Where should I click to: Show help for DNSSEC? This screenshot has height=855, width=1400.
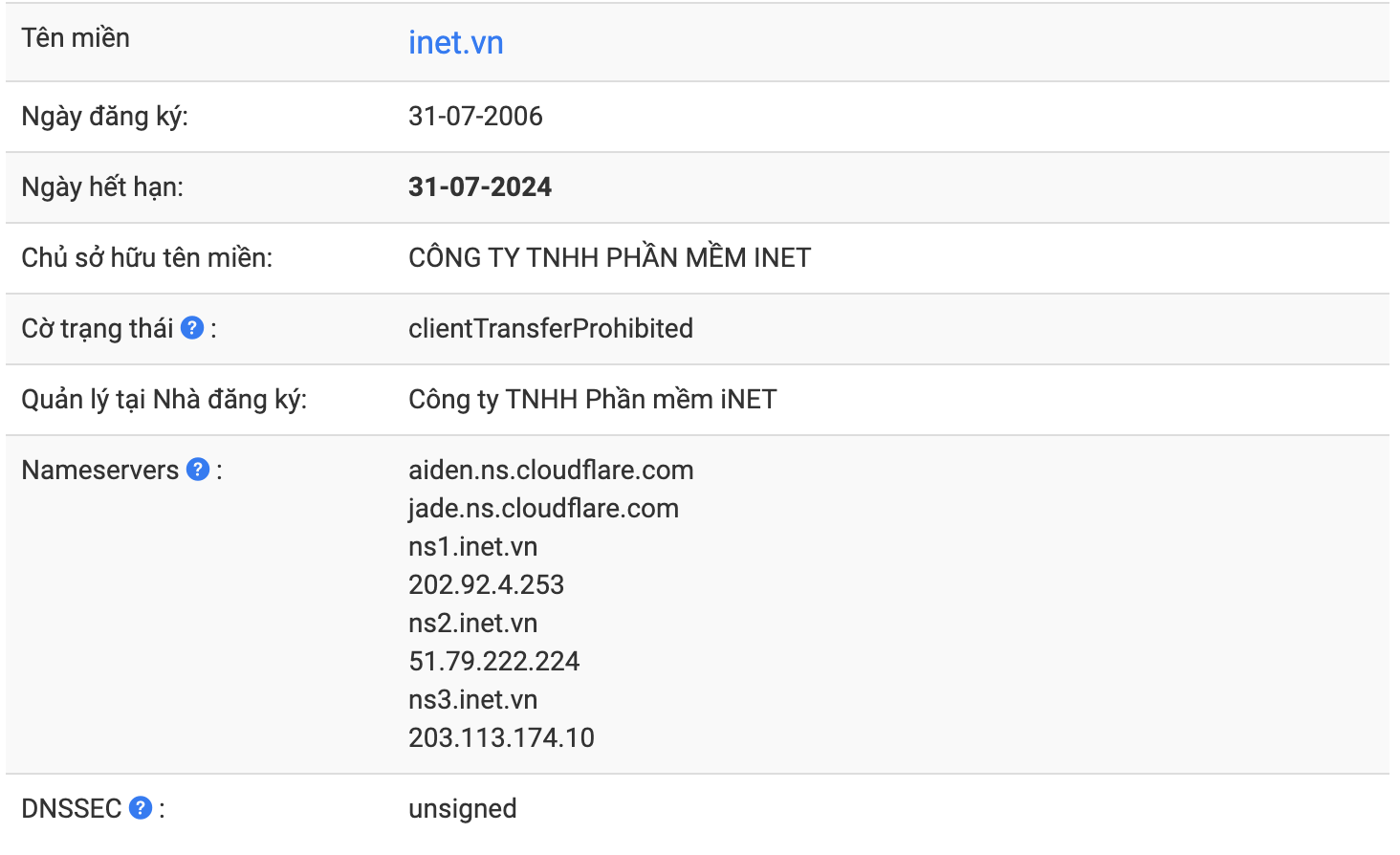coord(141,808)
